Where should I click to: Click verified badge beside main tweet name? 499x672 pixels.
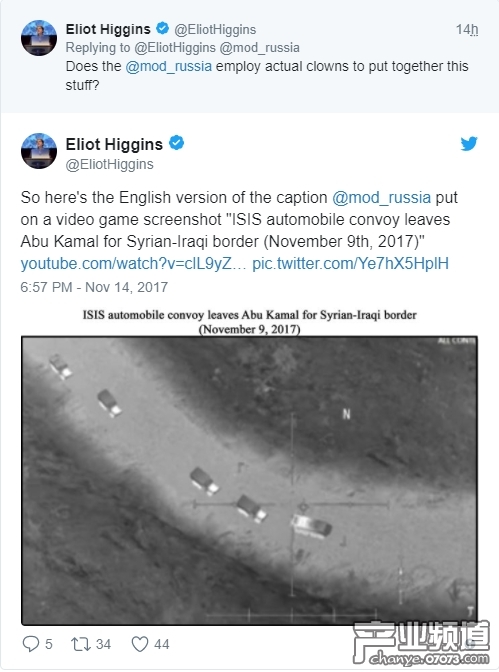click(177, 143)
